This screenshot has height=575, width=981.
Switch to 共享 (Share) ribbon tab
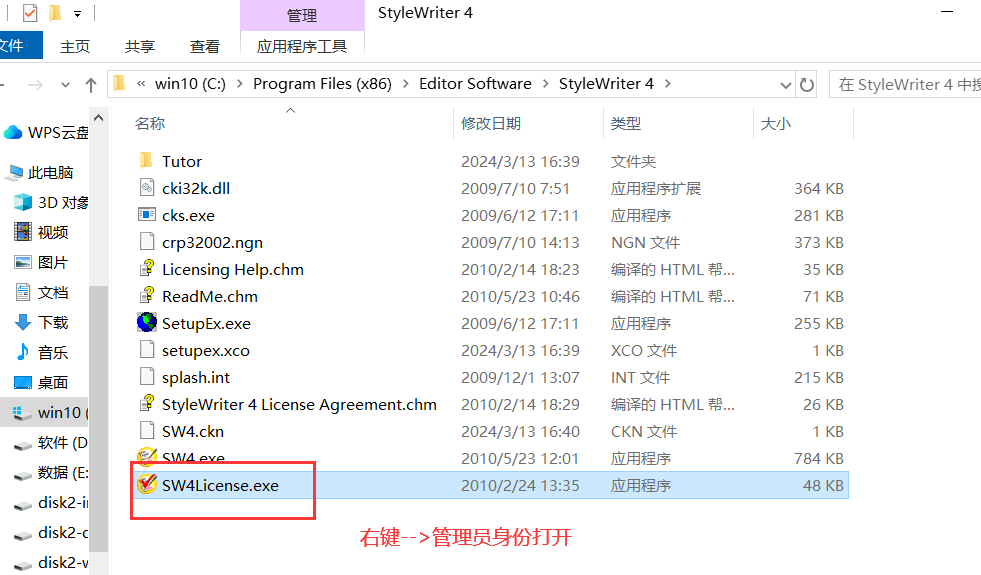pos(140,46)
